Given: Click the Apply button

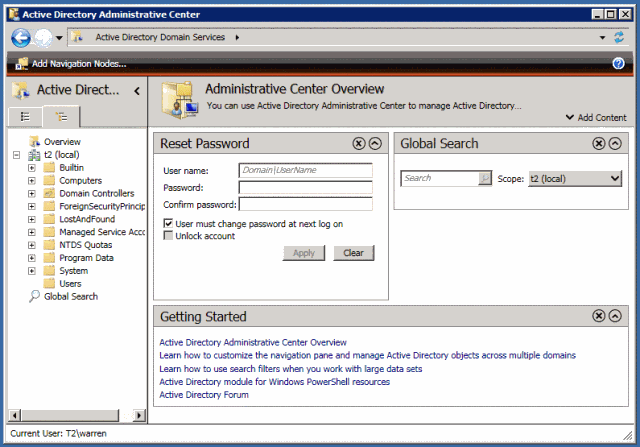Looking at the screenshot, I should (304, 253).
